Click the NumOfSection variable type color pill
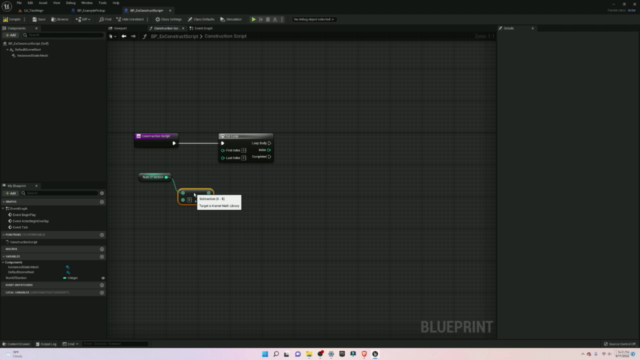The width and height of the screenshot is (640, 360). [64, 278]
